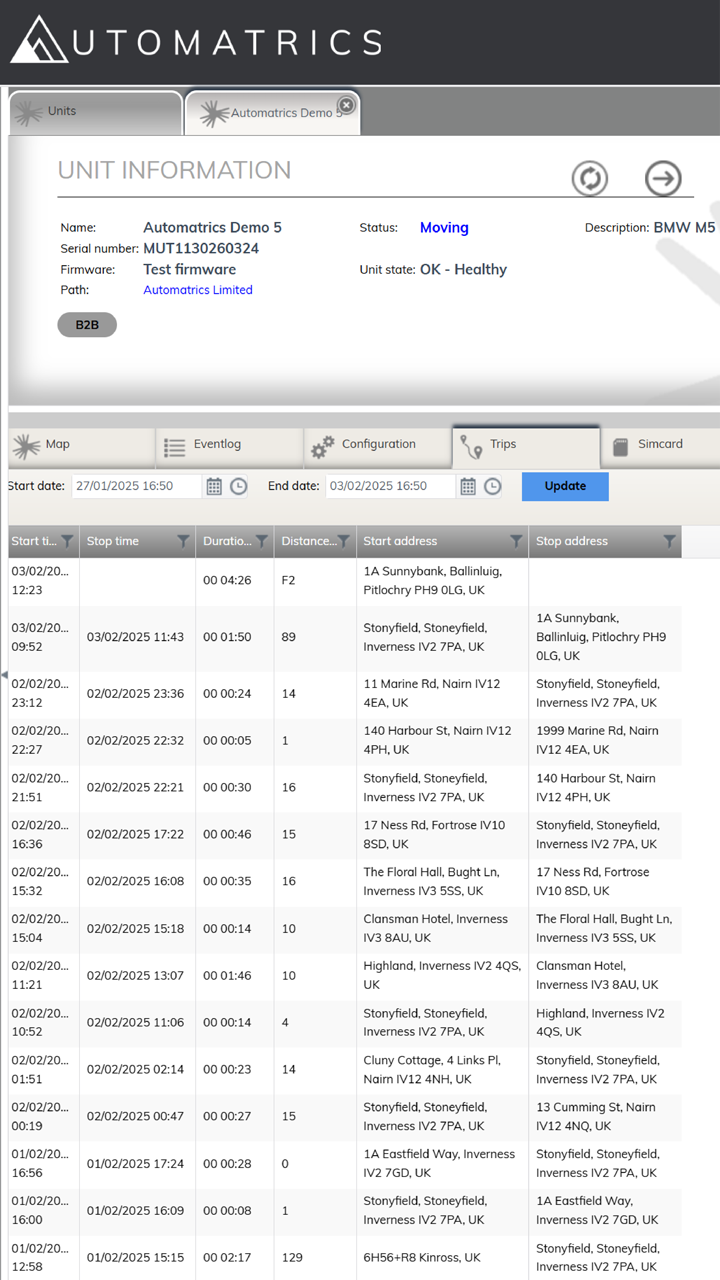The image size is (720, 1280).
Task: Click the B2B badge button
Action: pos(87,325)
